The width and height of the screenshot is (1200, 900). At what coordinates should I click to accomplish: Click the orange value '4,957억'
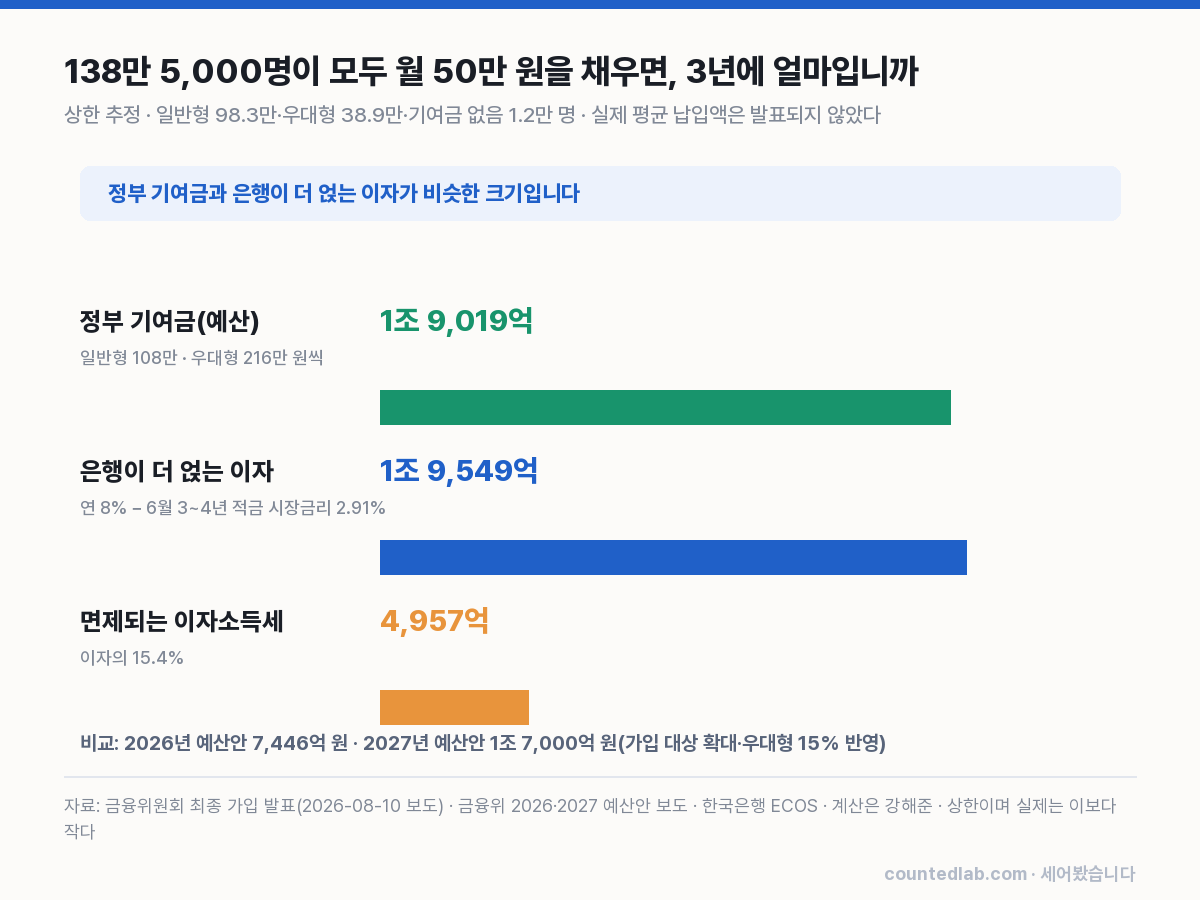435,621
